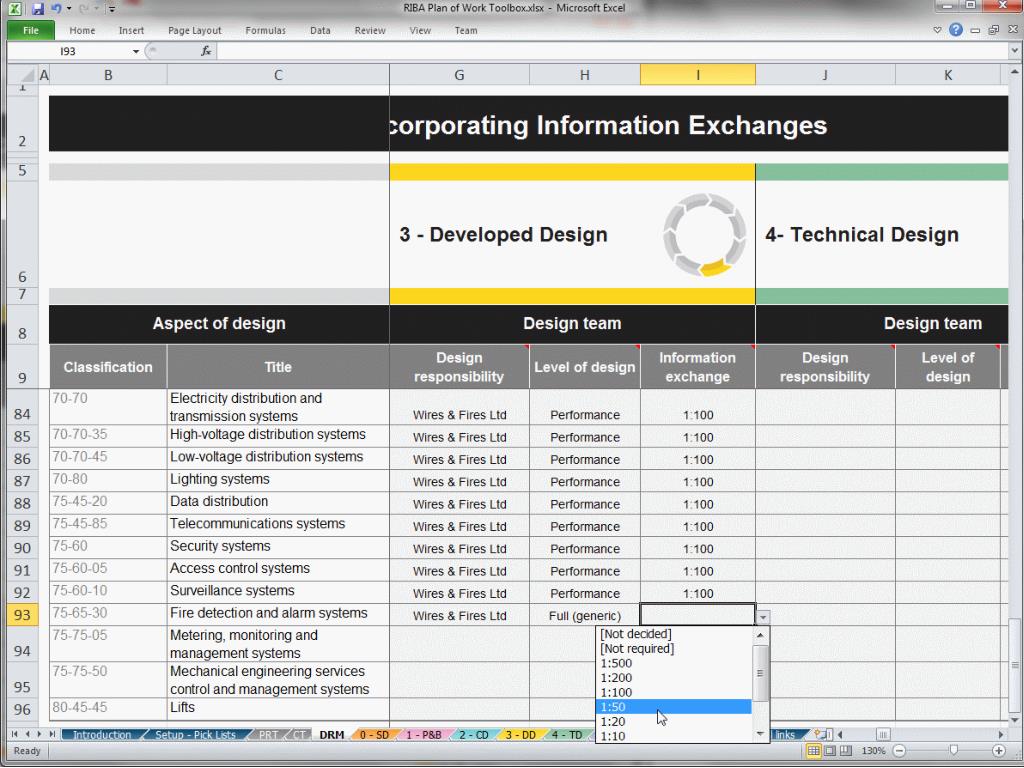The height and width of the screenshot is (768, 1024).
Task: Pick 1:200 from the dropdown list
Action: tap(673, 677)
